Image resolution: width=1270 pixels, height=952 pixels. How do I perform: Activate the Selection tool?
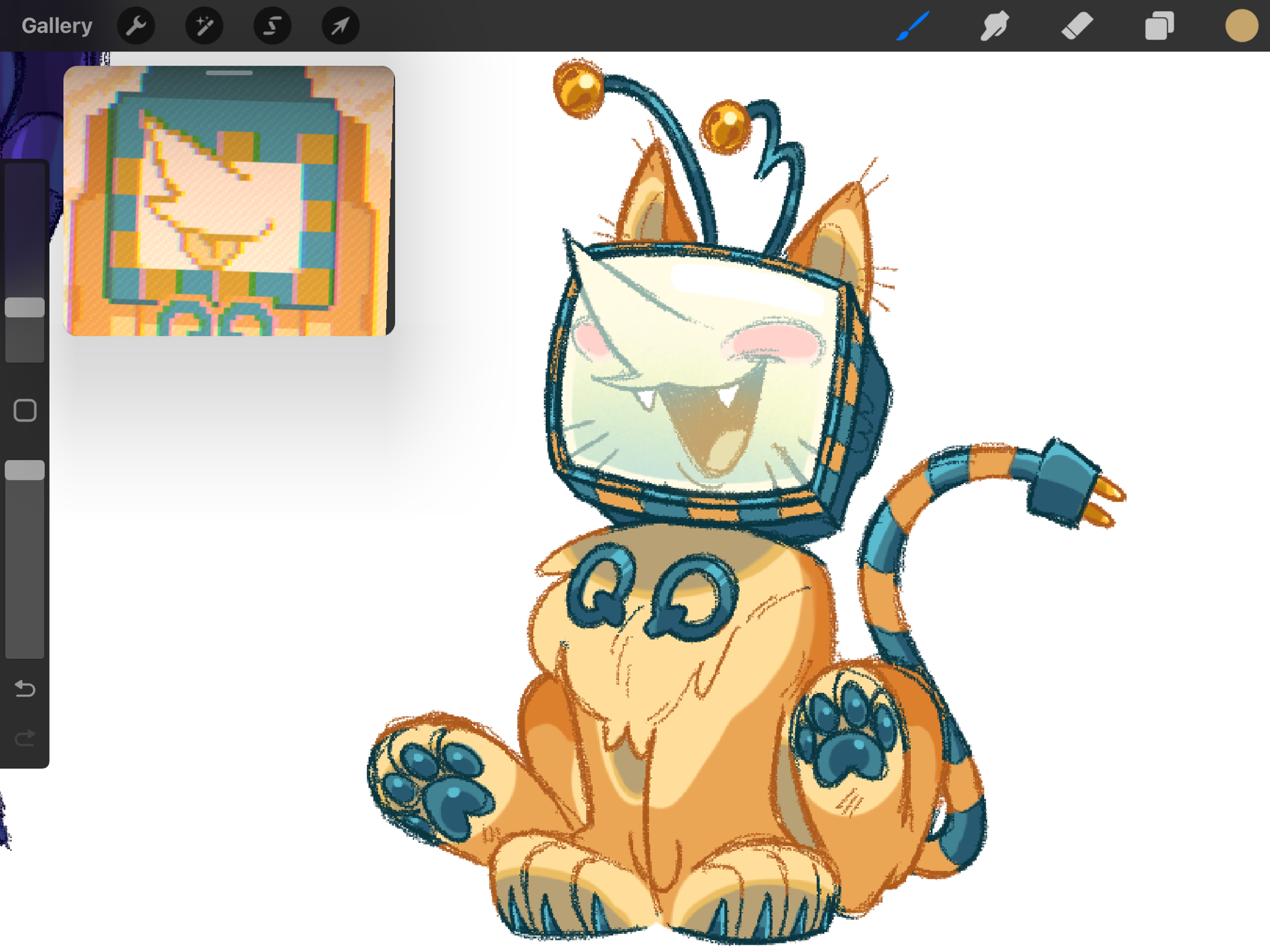pos(272,26)
